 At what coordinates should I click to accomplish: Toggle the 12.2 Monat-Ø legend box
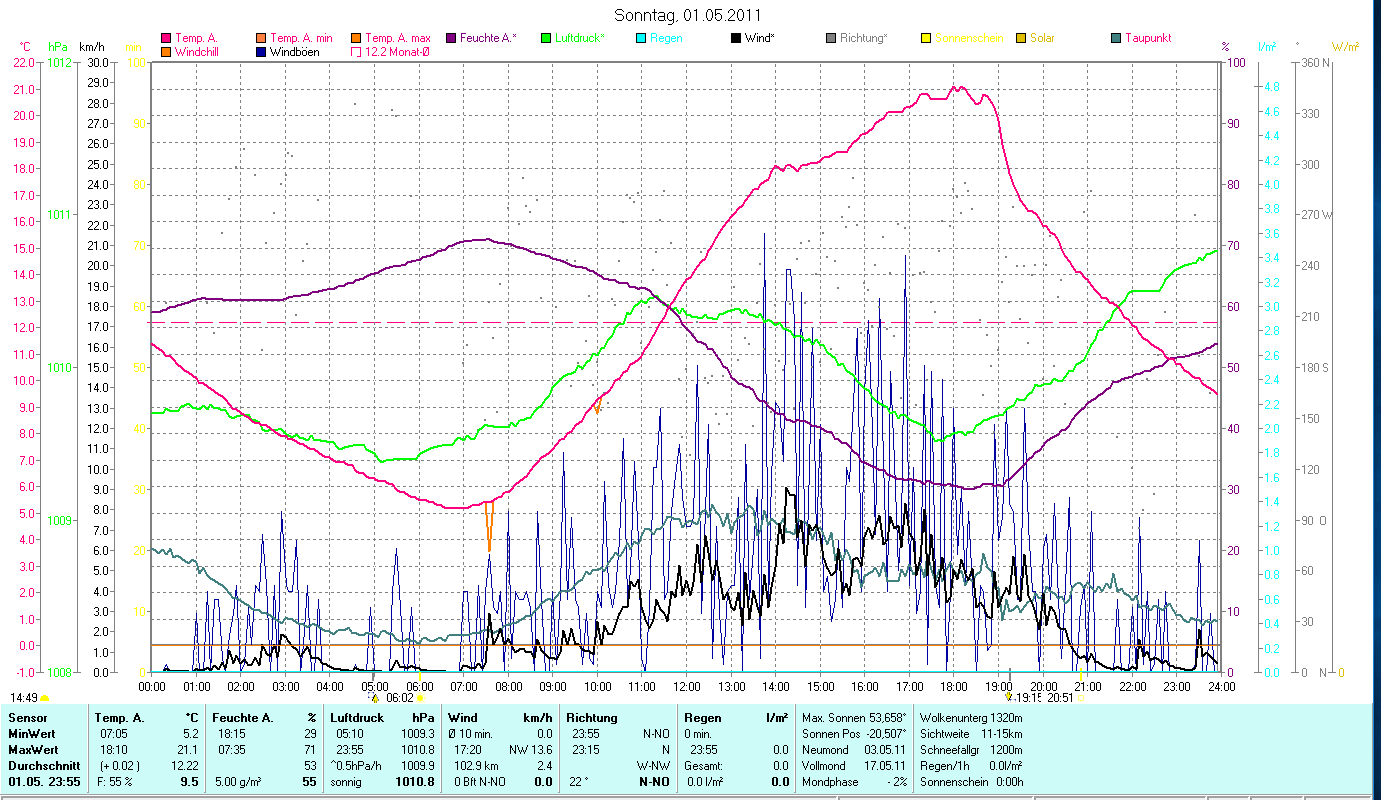(x=356, y=51)
